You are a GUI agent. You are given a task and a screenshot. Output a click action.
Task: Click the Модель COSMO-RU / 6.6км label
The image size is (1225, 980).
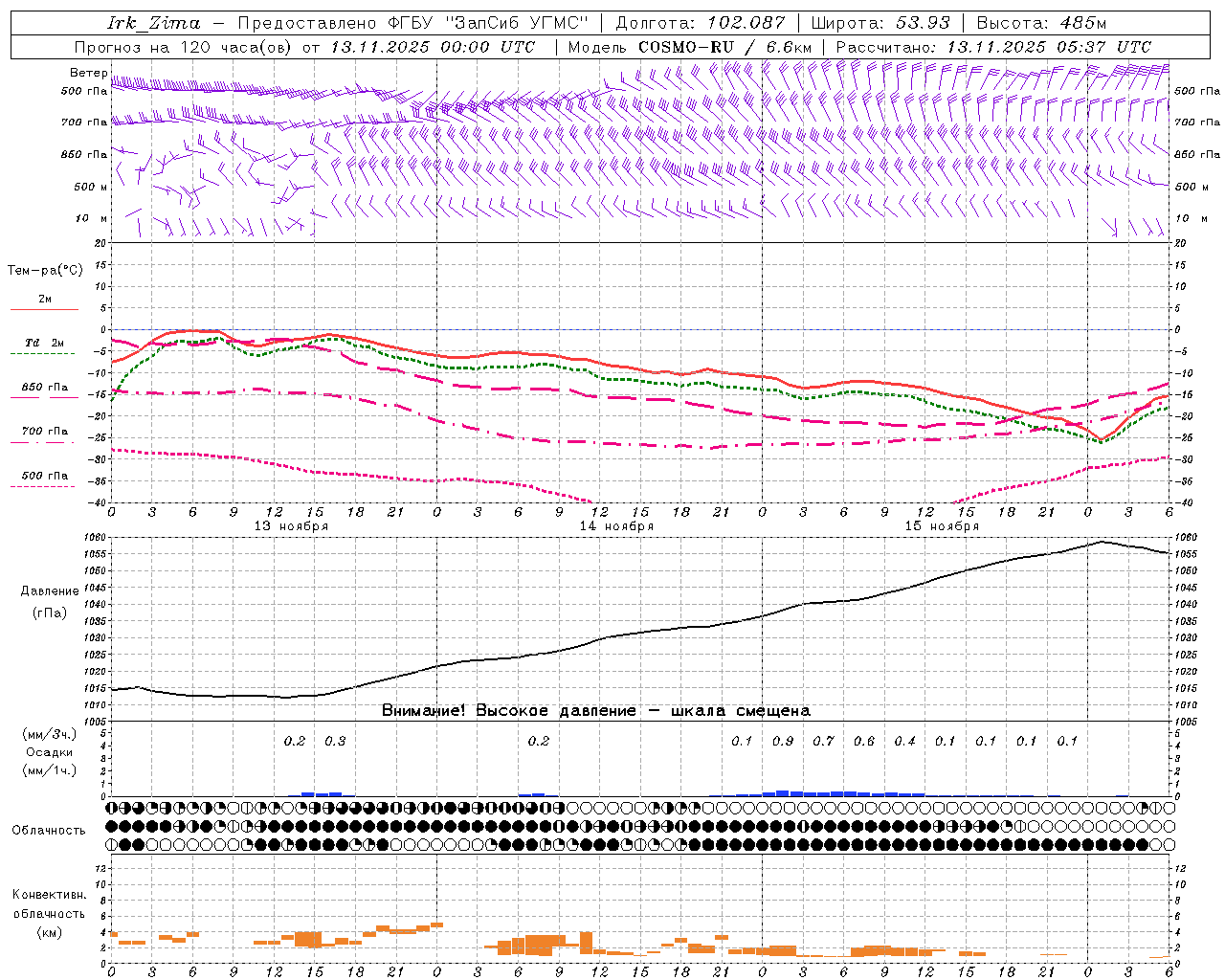[690, 47]
